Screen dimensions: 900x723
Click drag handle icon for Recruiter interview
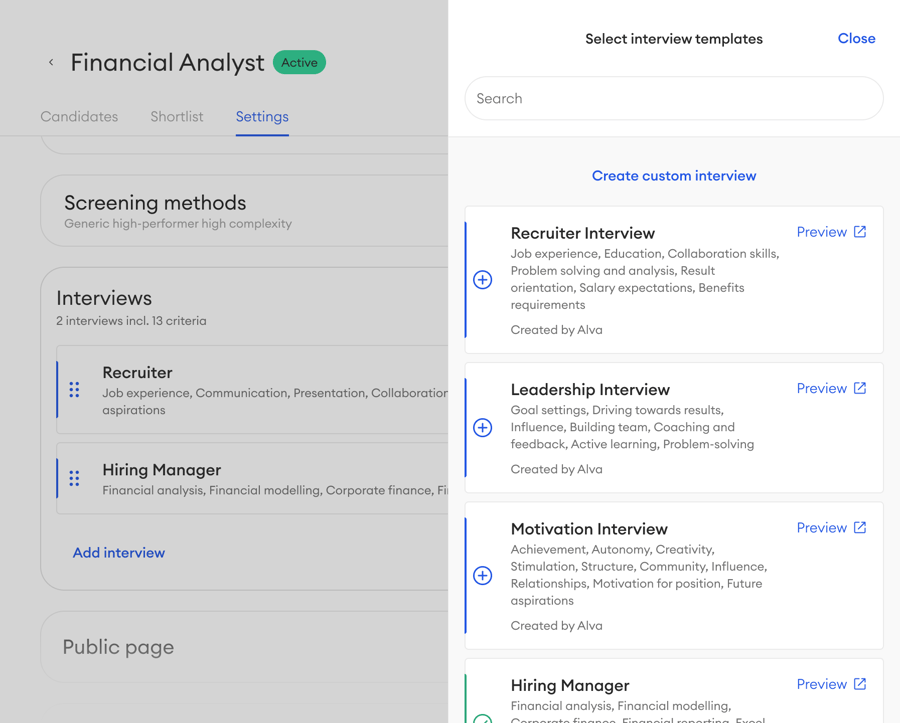pos(74,390)
